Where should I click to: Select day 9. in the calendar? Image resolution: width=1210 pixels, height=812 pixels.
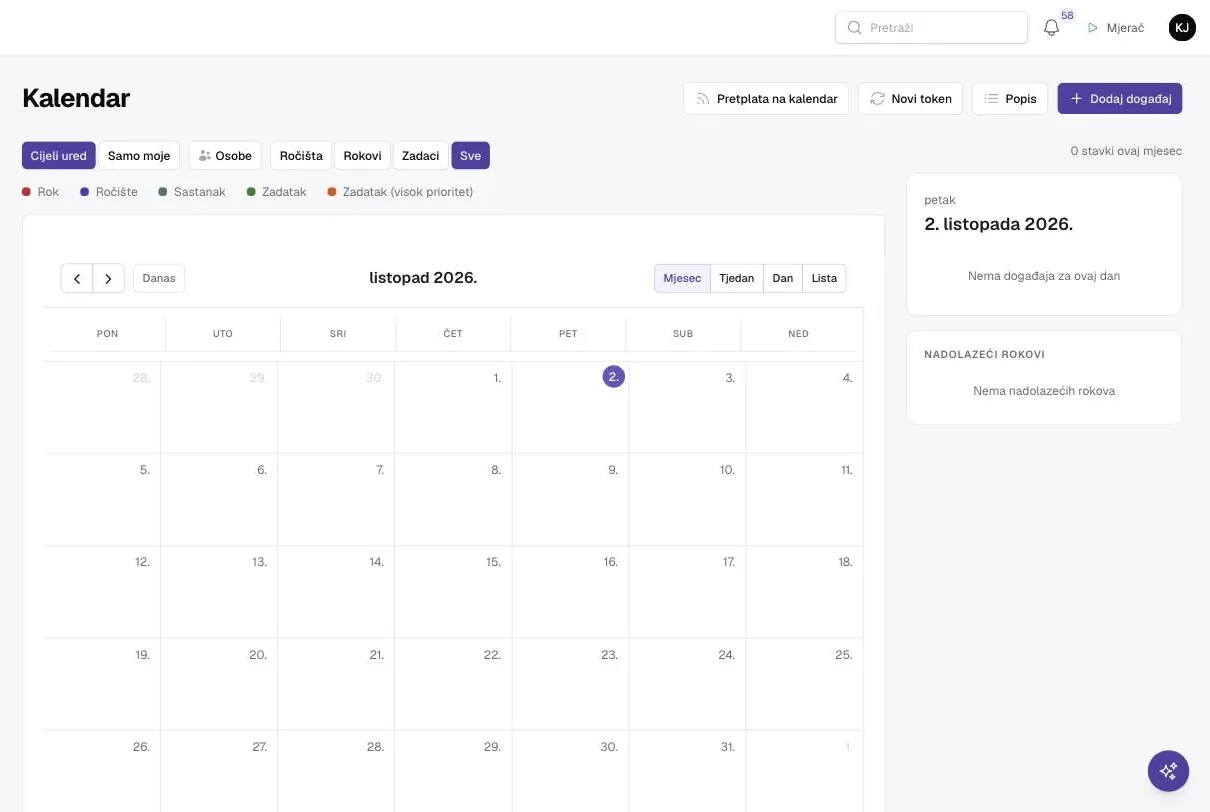[x=613, y=470]
